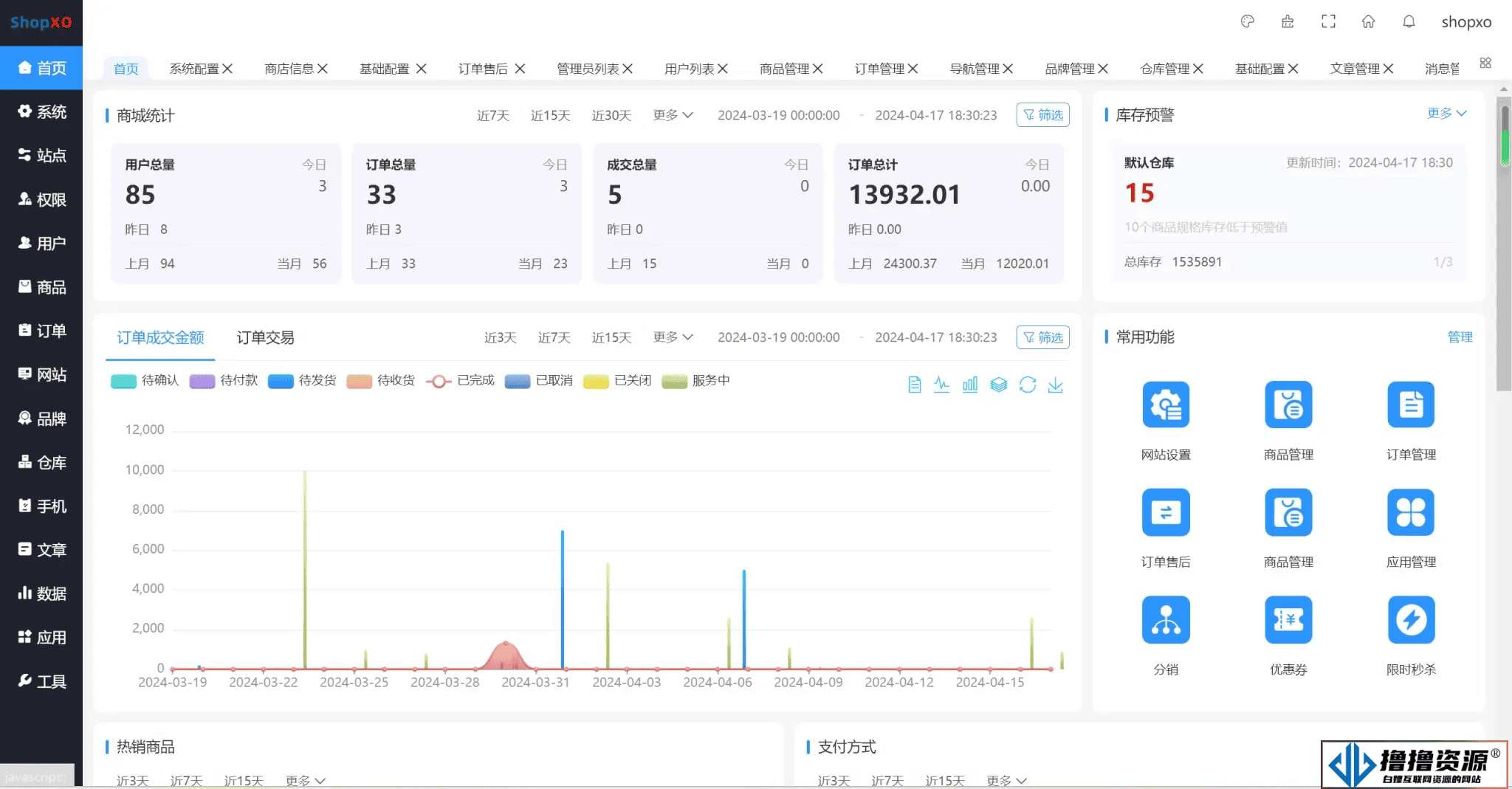Click 筛选 button in order chart panel
This screenshot has height=789, width=1512.
1042,337
